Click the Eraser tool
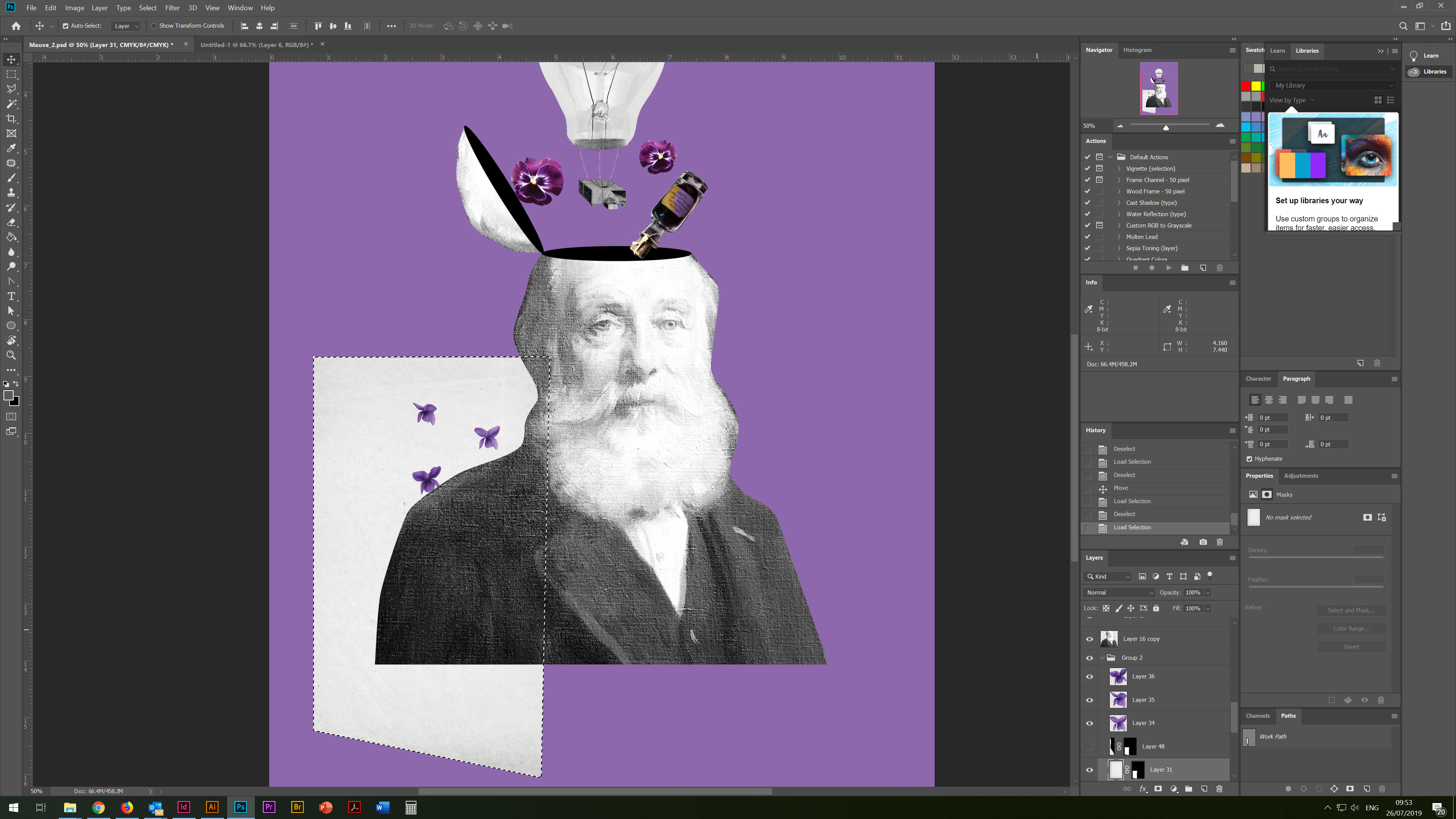The image size is (1456, 819). (11, 222)
